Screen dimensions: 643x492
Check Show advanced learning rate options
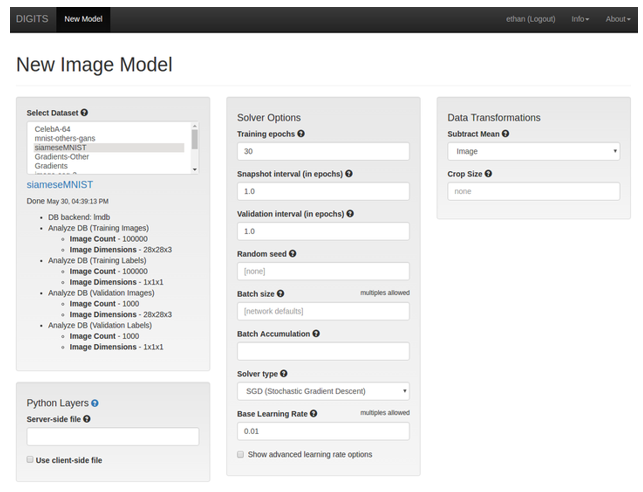click(x=241, y=454)
